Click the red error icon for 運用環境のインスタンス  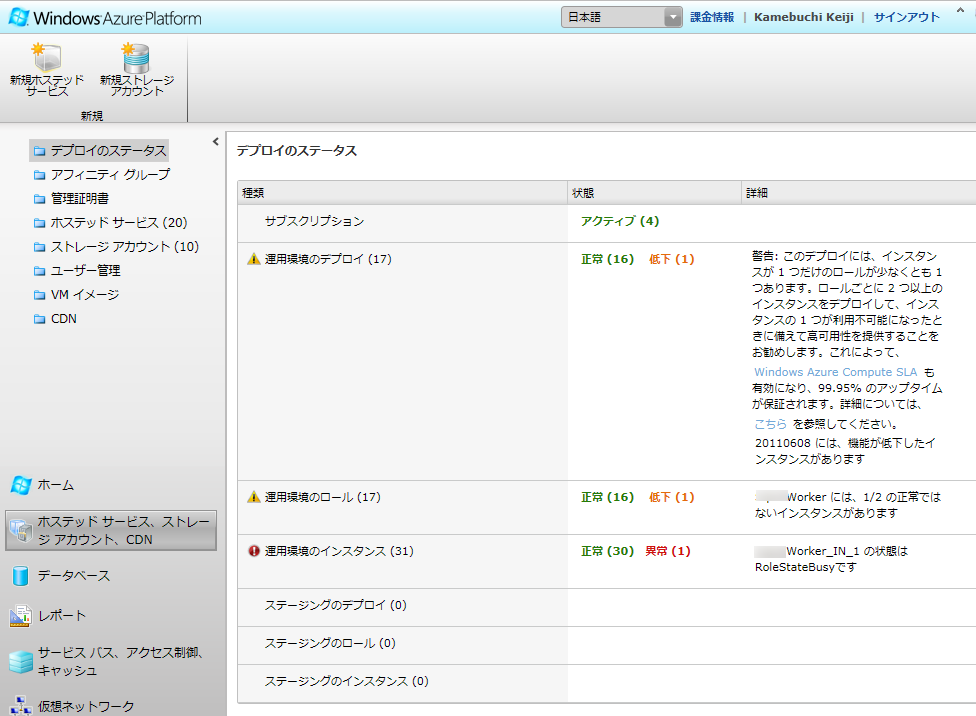pos(254,551)
